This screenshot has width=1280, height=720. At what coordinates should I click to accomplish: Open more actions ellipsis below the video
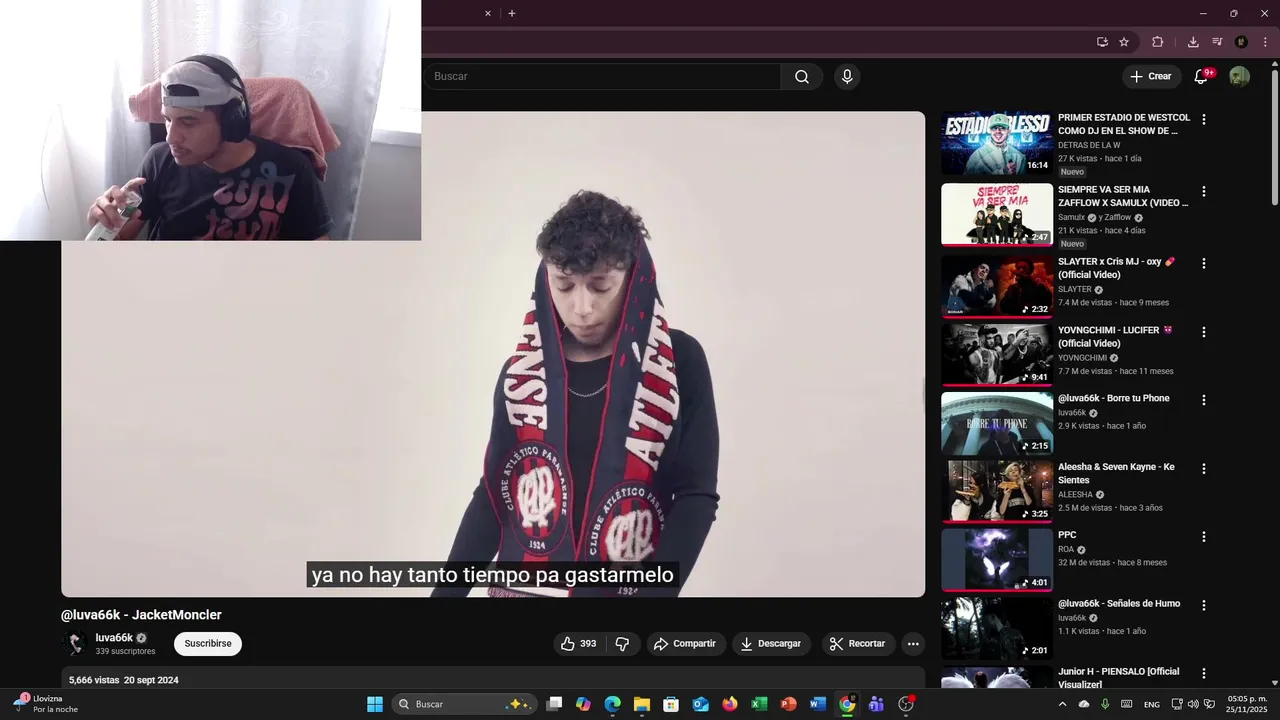[x=913, y=644]
